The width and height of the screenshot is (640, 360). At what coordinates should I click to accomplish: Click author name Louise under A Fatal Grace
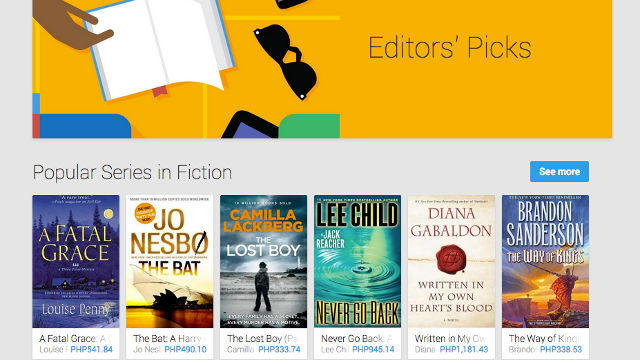[53, 350]
